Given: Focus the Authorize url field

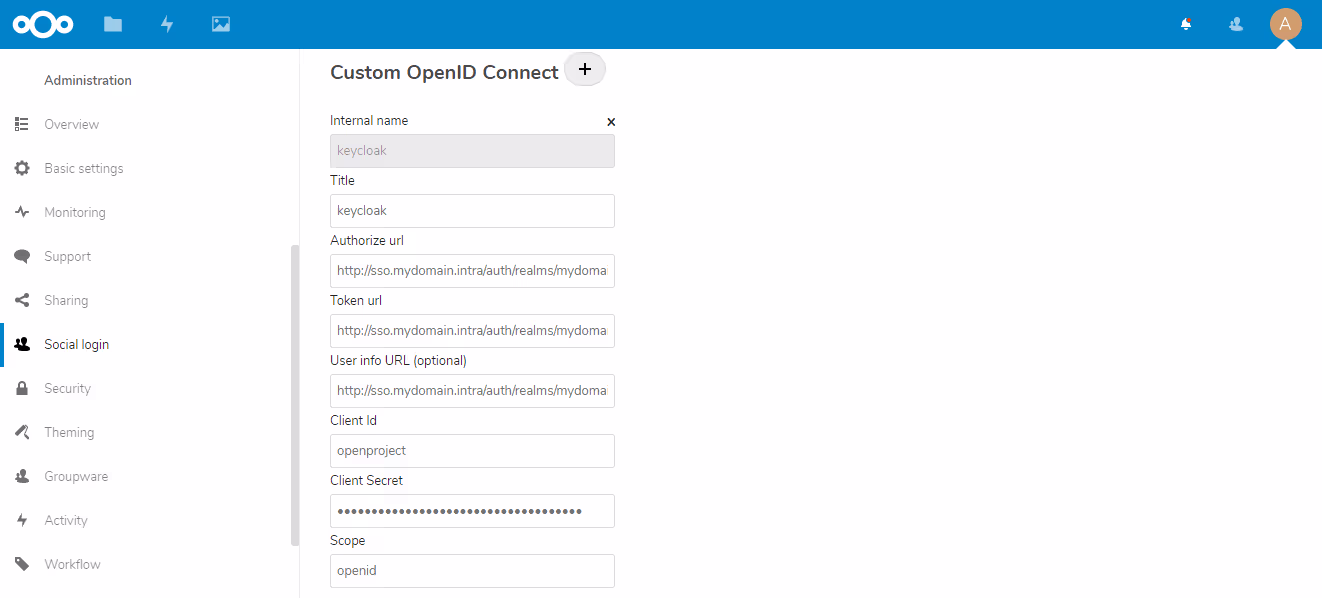Looking at the screenshot, I should 472,271.
